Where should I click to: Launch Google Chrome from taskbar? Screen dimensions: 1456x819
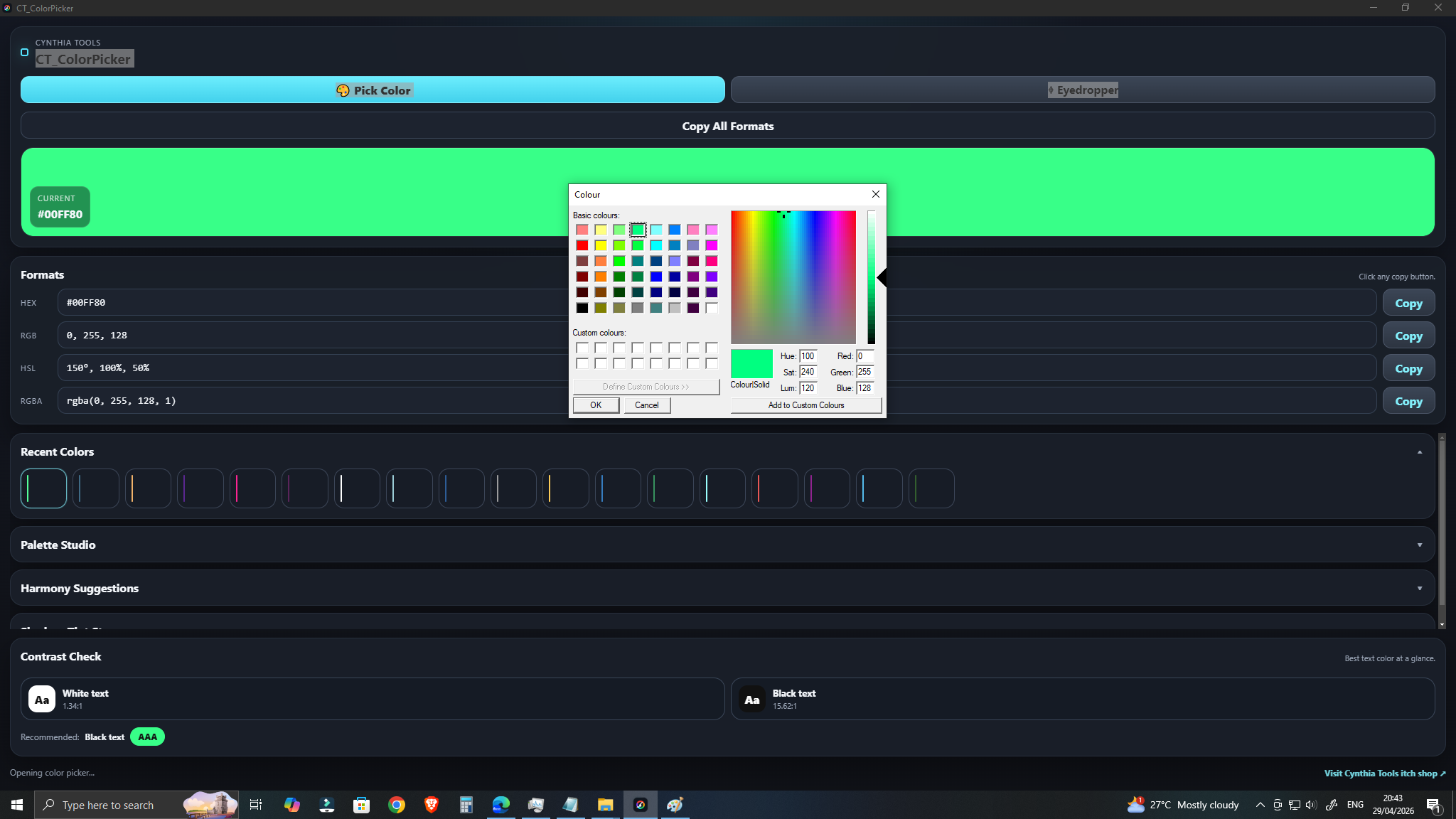click(x=397, y=805)
